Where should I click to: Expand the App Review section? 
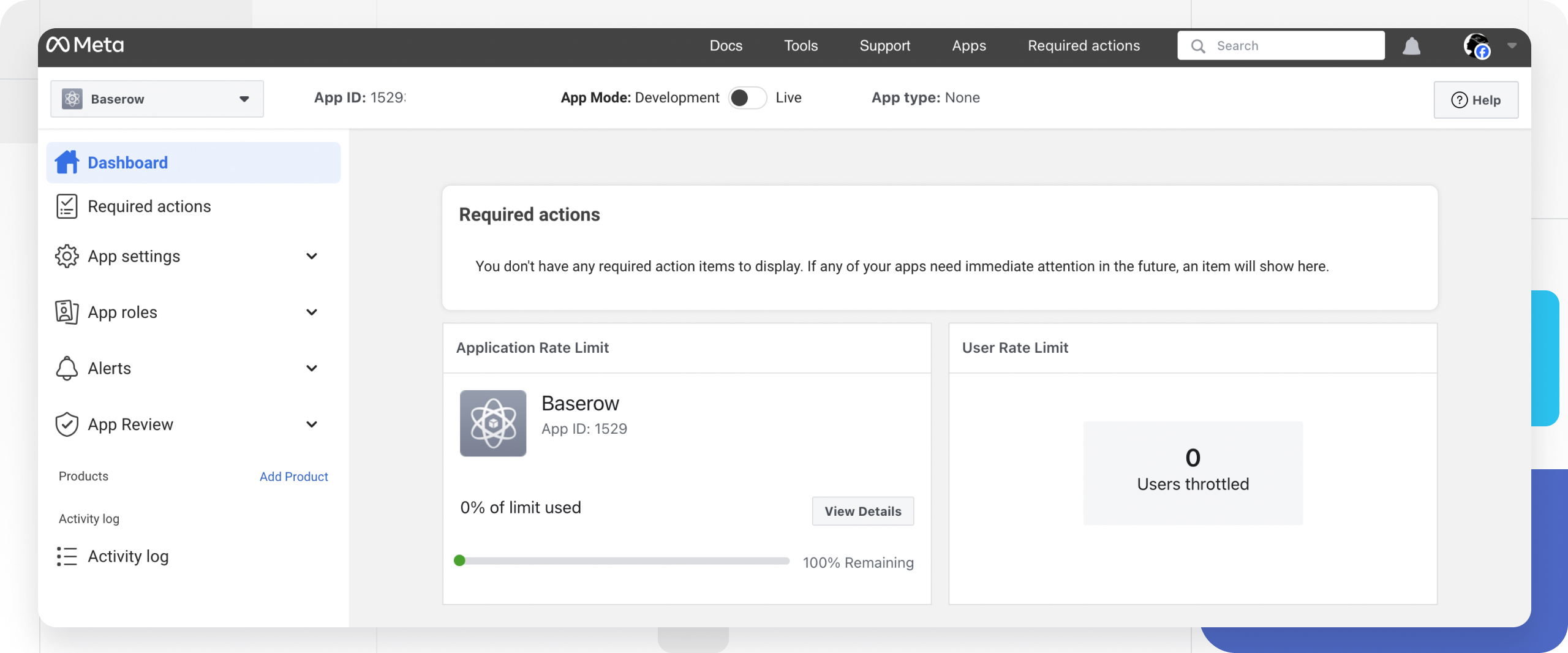point(312,424)
